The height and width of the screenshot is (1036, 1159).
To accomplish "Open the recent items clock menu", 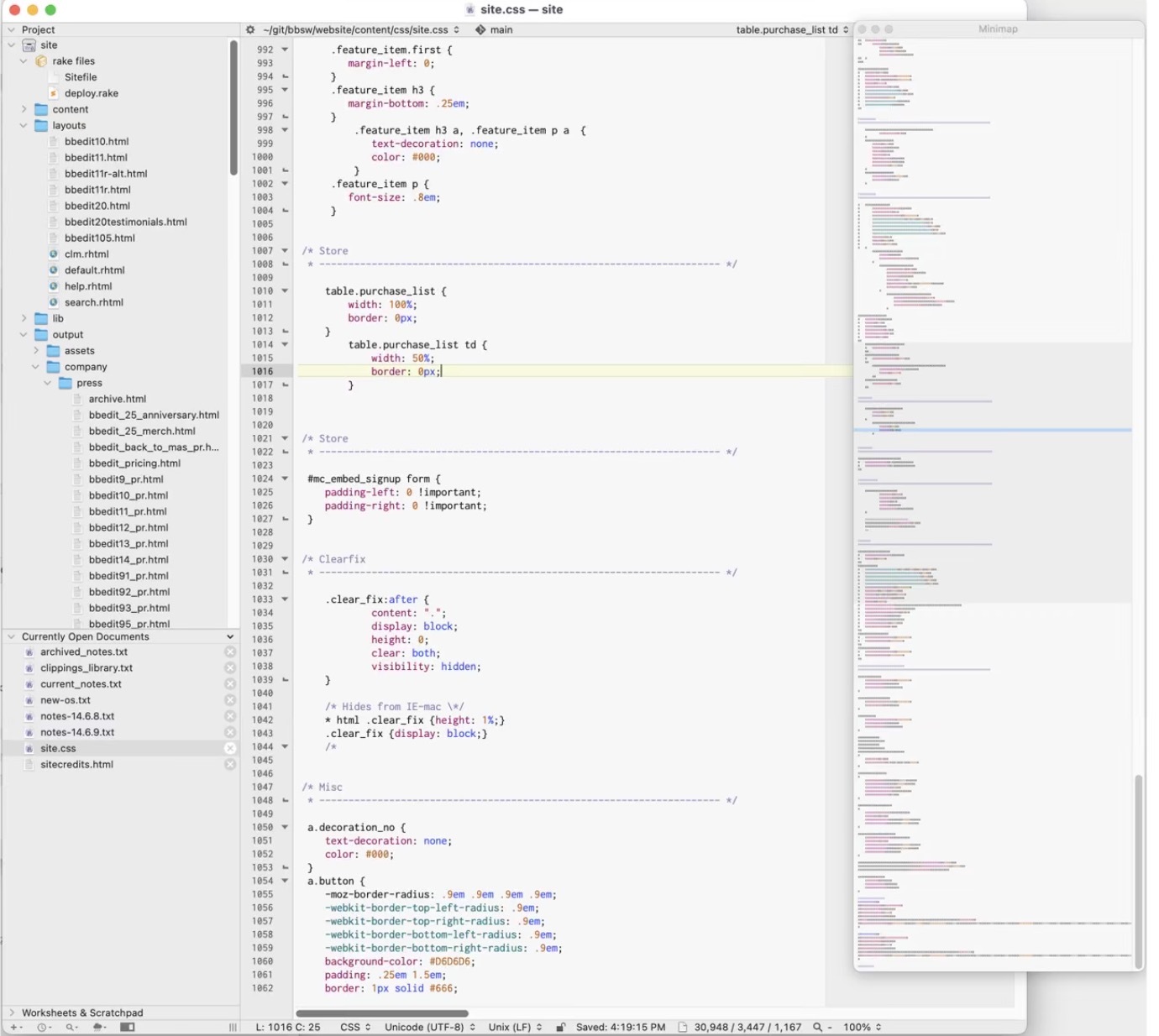I will (44, 1027).
